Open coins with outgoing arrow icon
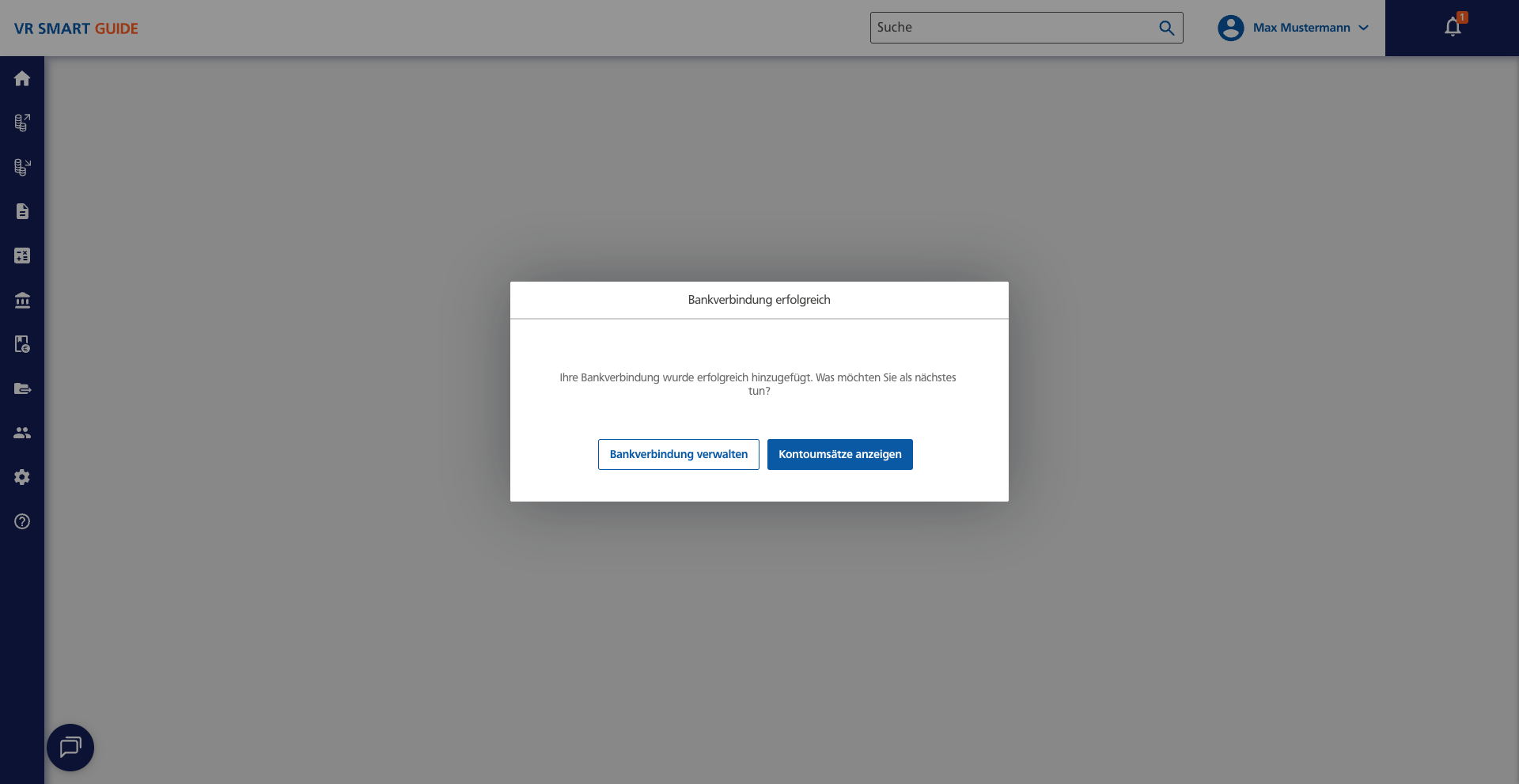Screen dimensions: 1519x784 click(x=22, y=123)
